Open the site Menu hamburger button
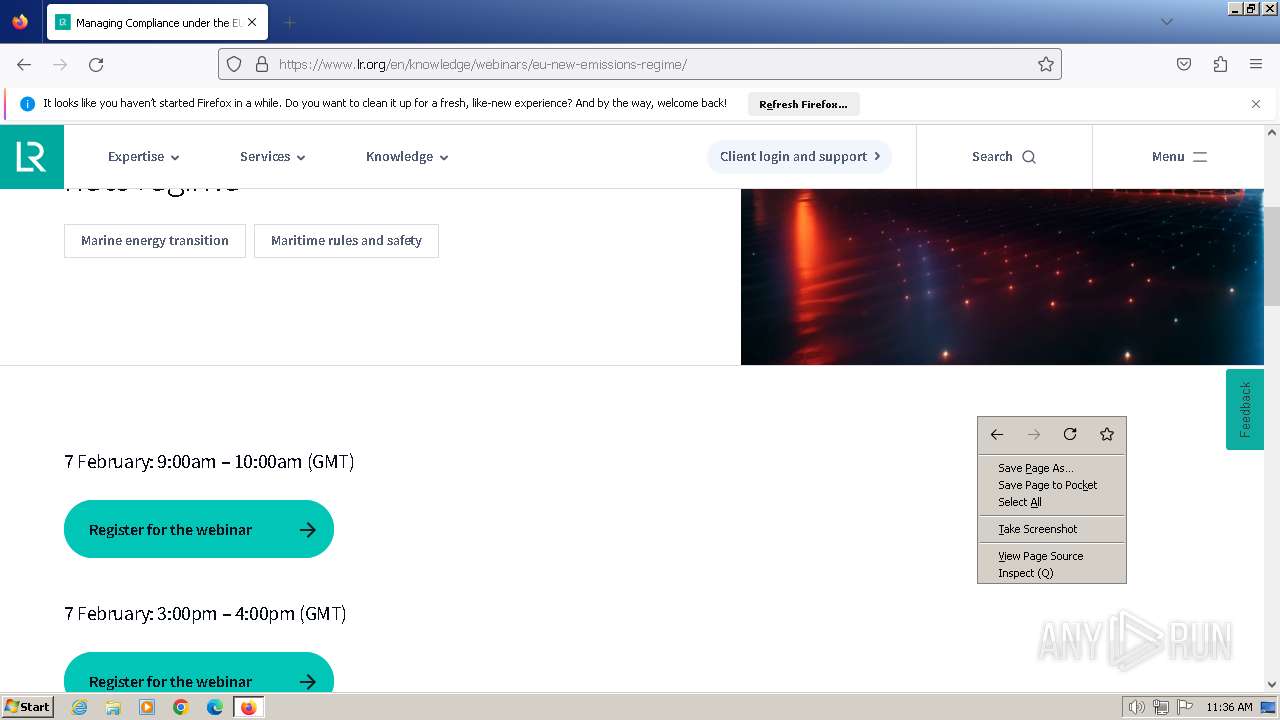Screen dimensions: 1280x720 click(1179, 157)
